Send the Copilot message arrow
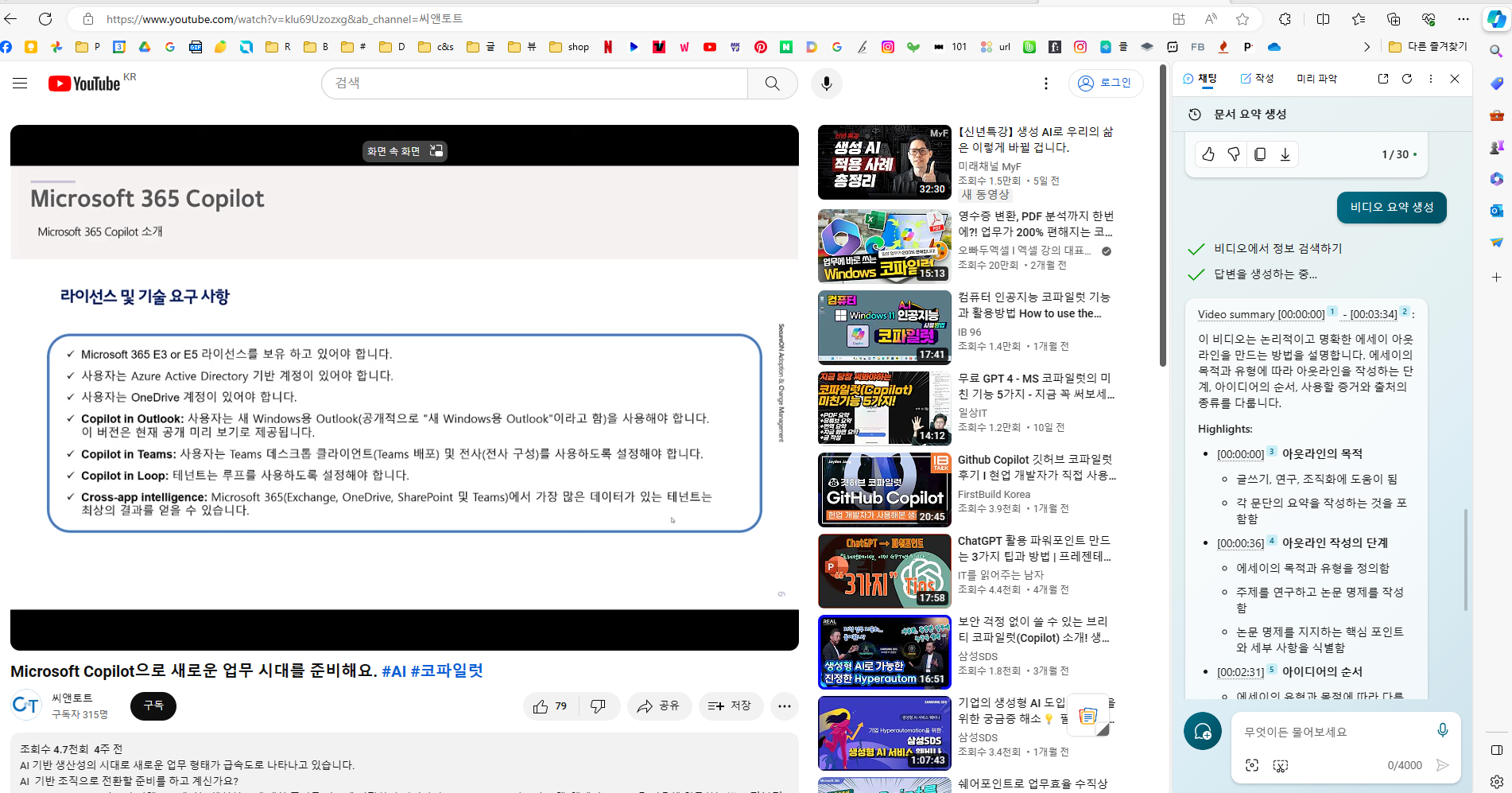The image size is (1512, 793). pyautogui.click(x=1443, y=765)
